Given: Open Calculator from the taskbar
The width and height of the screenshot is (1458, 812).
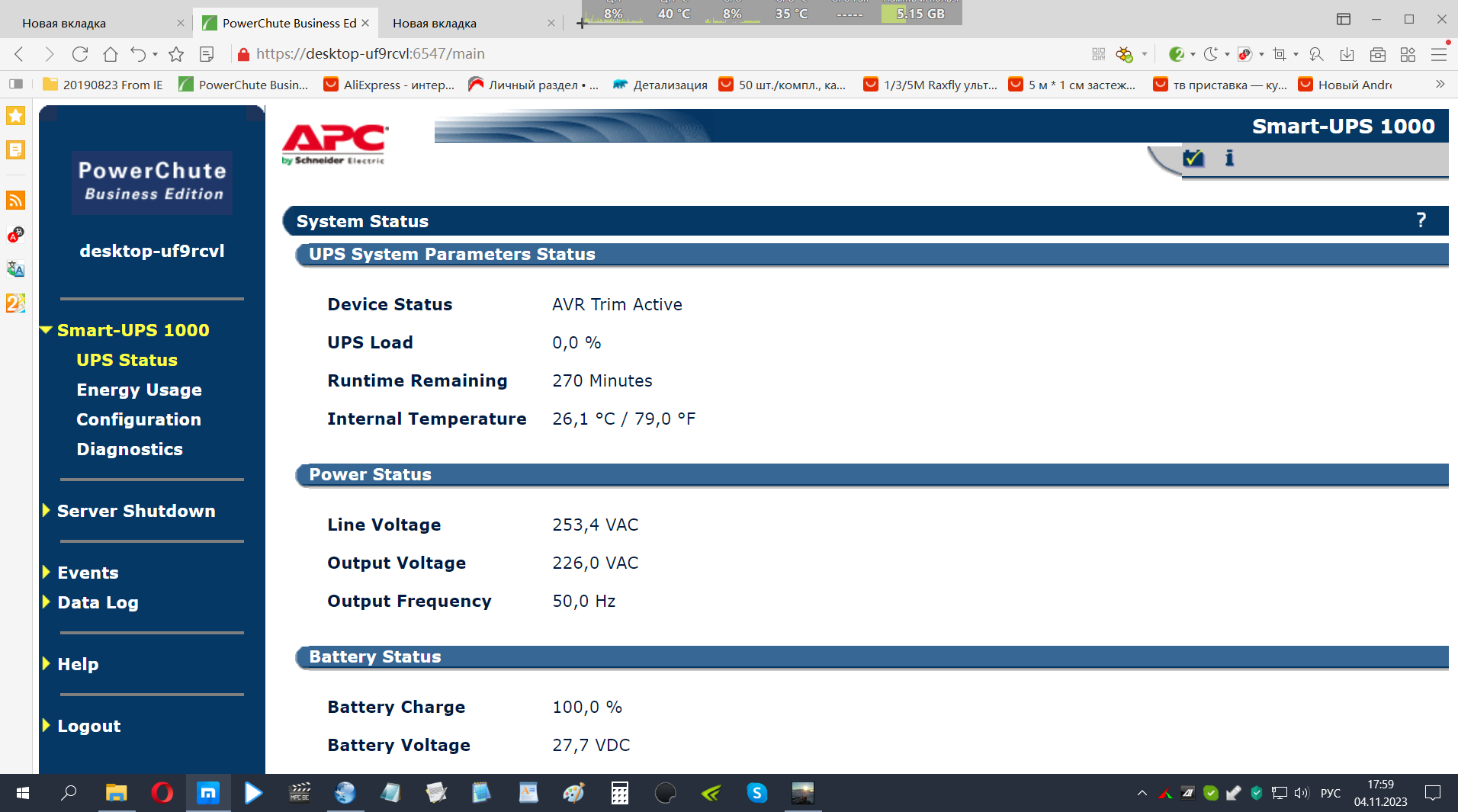Looking at the screenshot, I should [619, 794].
